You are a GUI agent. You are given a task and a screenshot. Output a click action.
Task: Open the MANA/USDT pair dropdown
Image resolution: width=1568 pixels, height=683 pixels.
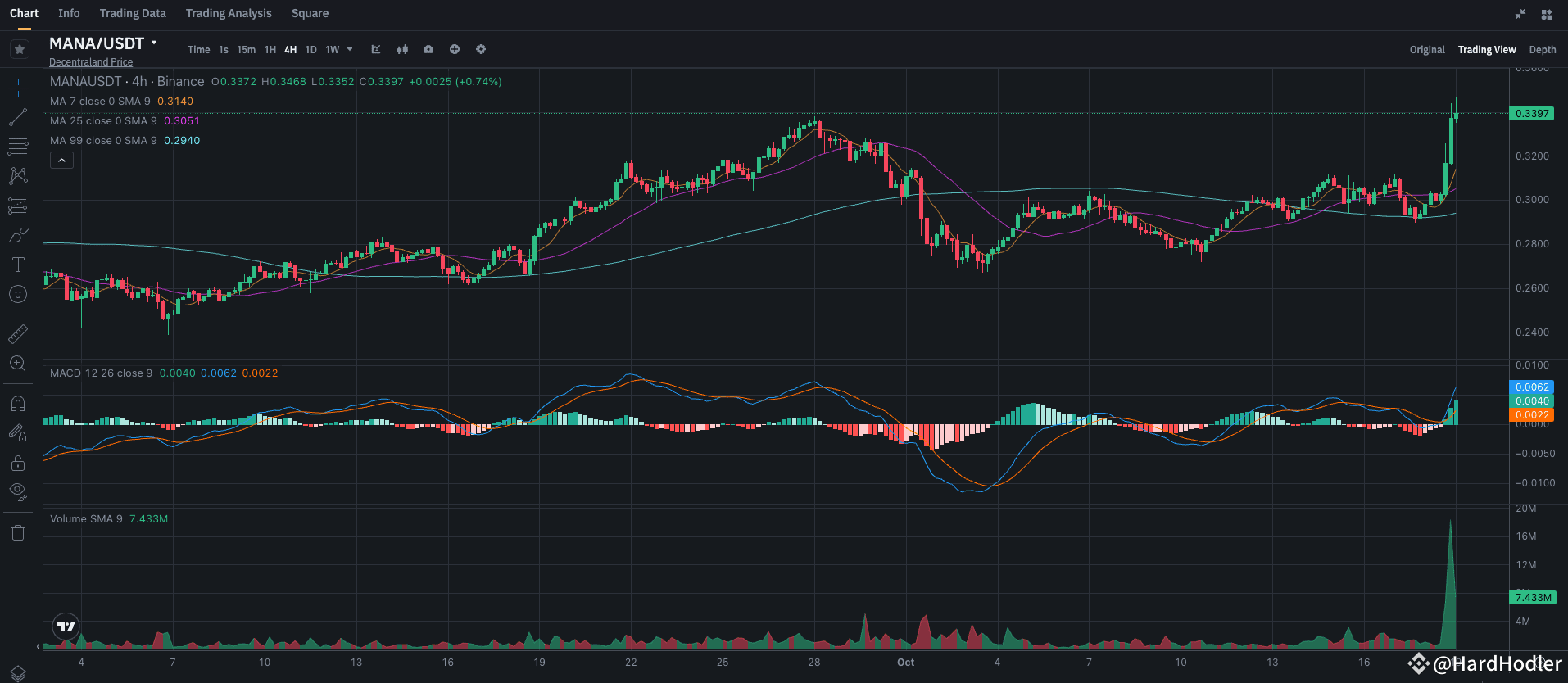tap(154, 43)
